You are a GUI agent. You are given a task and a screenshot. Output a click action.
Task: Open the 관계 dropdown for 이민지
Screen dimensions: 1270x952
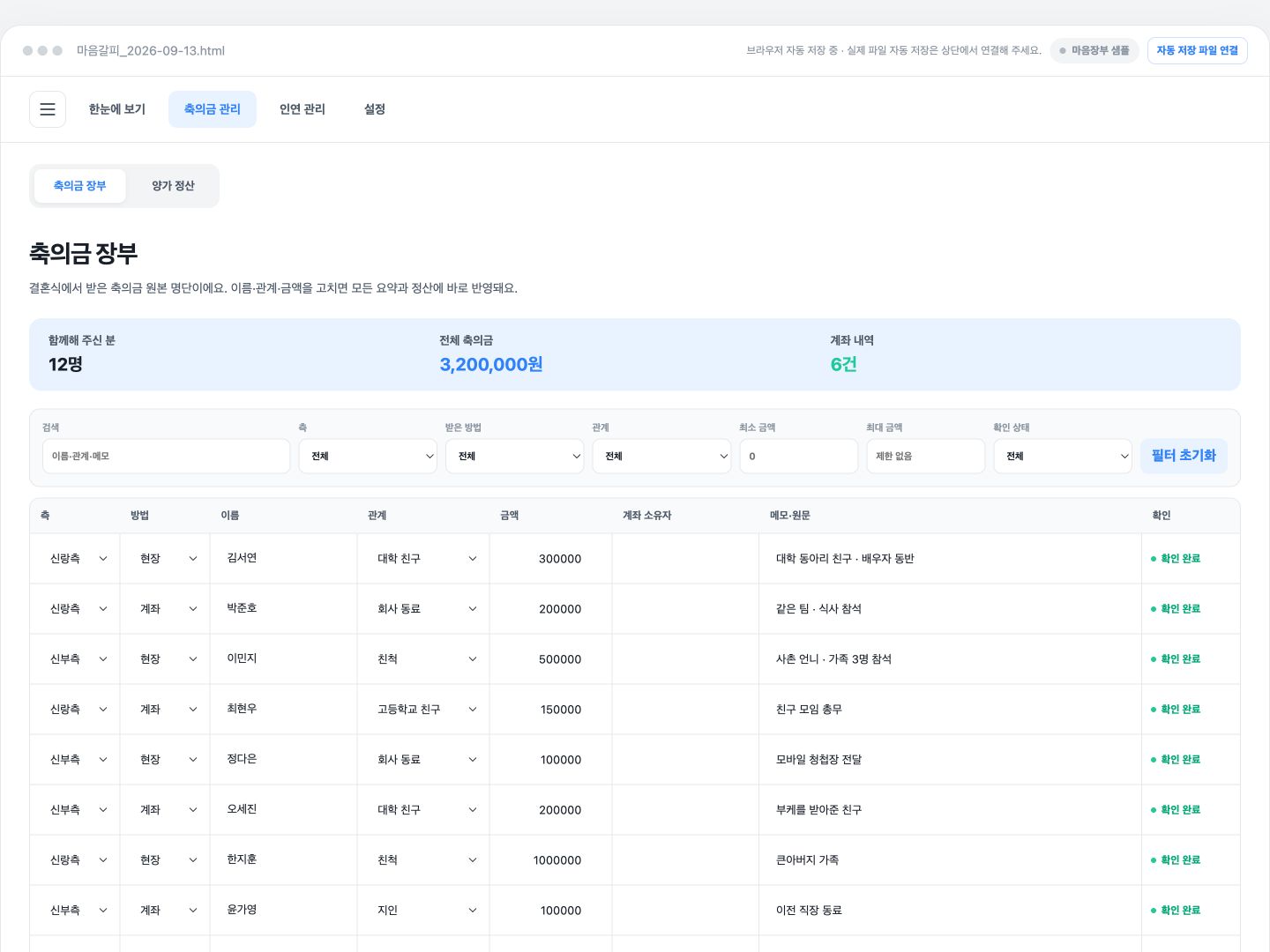point(426,659)
